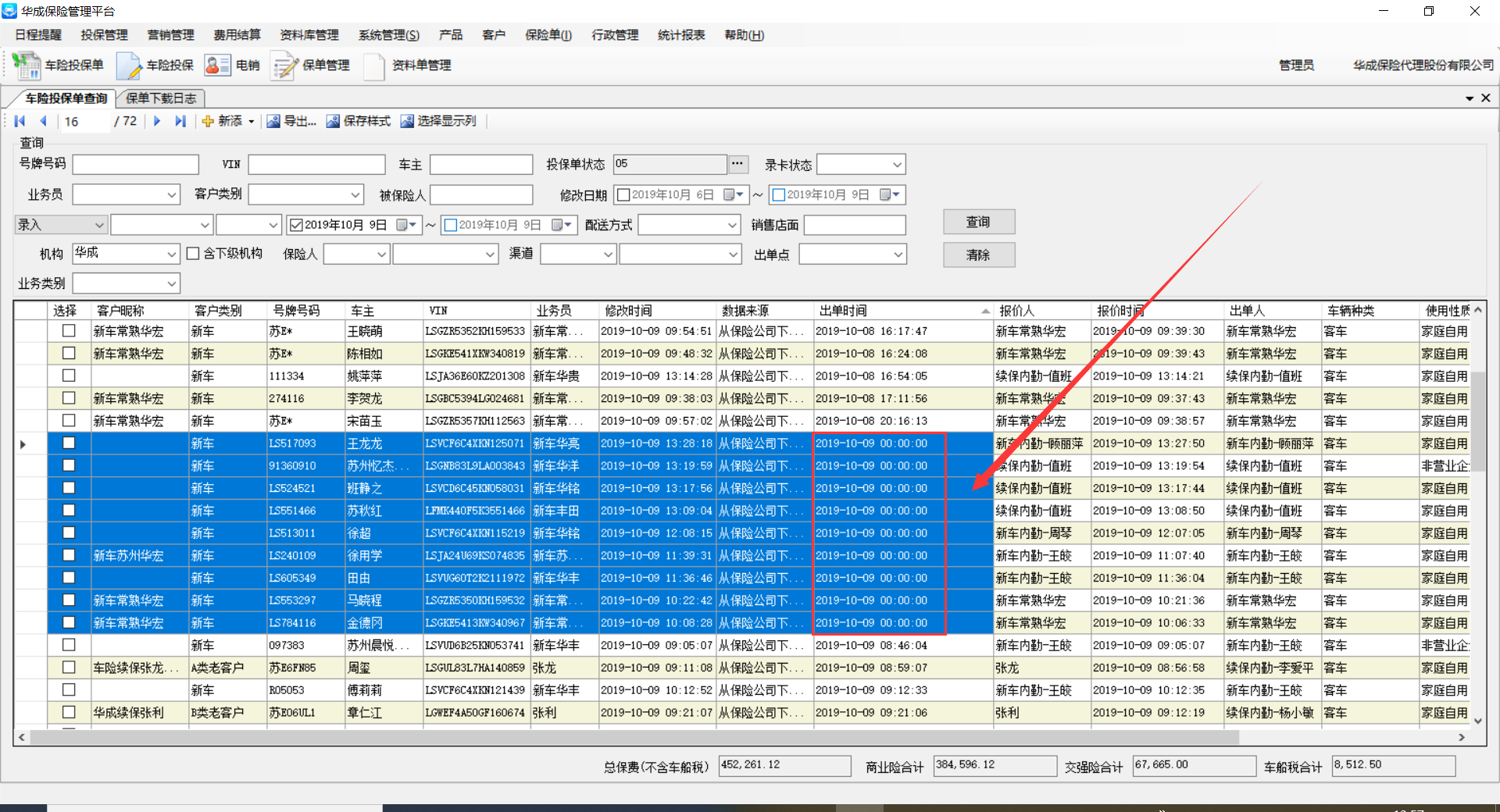Screen dimensions: 1500x812
Task: Tick the checkbox for row 王晓萌
Action: [69, 331]
